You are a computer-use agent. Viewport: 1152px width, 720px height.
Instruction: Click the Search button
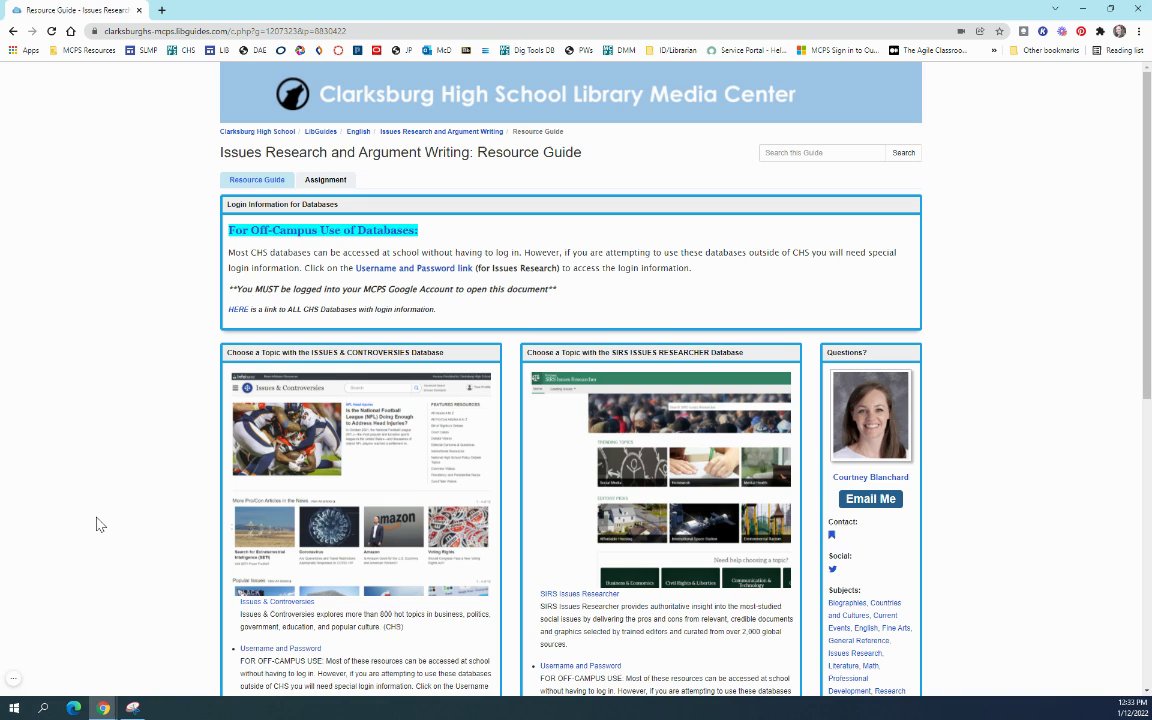tap(903, 153)
